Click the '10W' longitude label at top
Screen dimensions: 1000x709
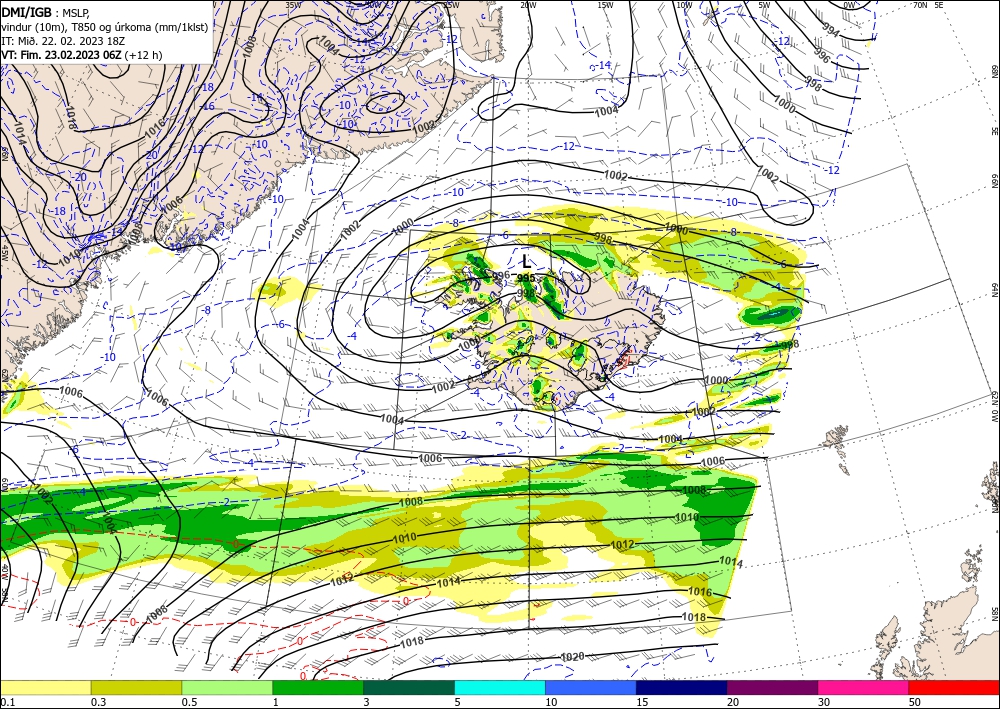[684, 5]
